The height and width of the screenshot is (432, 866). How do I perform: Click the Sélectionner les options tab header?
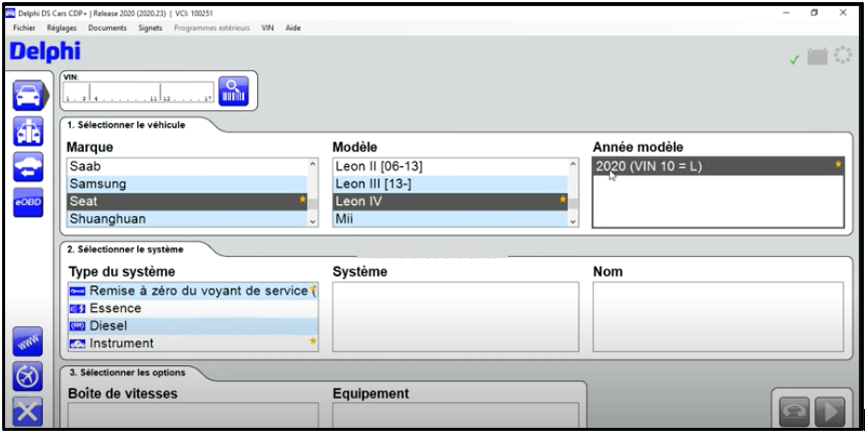click(126, 372)
